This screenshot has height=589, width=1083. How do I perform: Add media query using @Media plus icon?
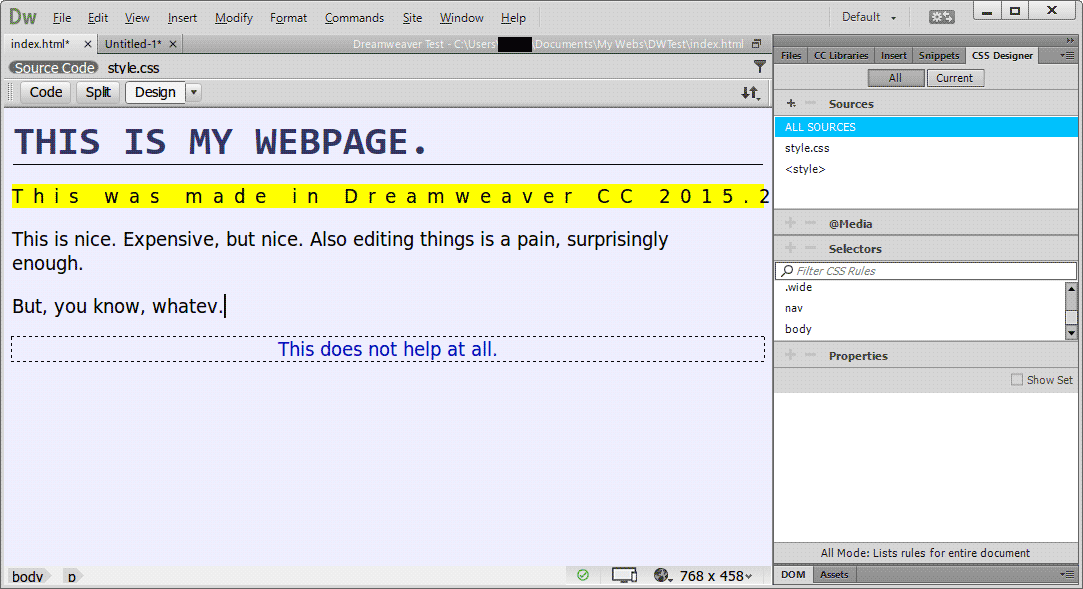(791, 223)
